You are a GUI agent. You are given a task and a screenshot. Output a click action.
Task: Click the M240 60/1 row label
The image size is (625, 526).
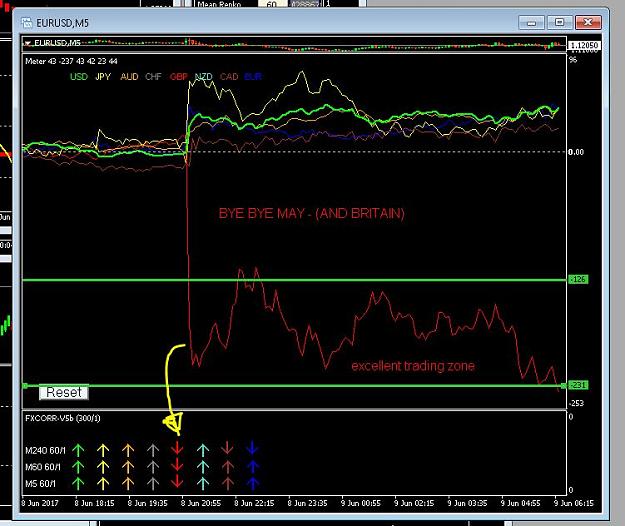point(45,451)
